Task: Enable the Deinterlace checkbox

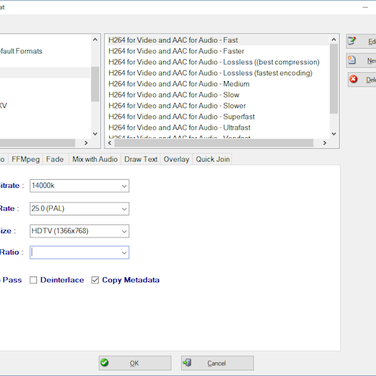Action: (33, 280)
